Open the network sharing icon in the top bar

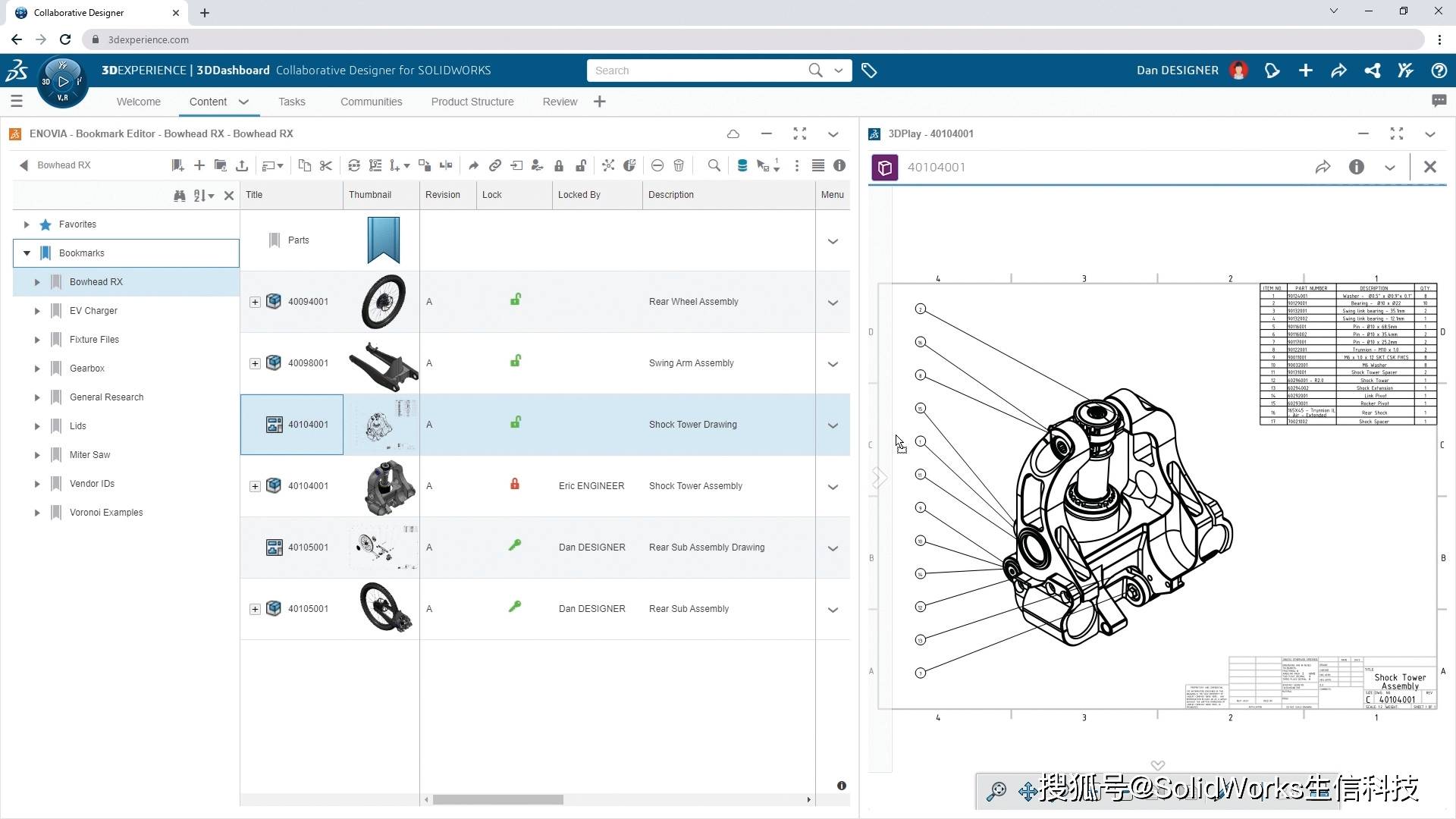click(1372, 71)
